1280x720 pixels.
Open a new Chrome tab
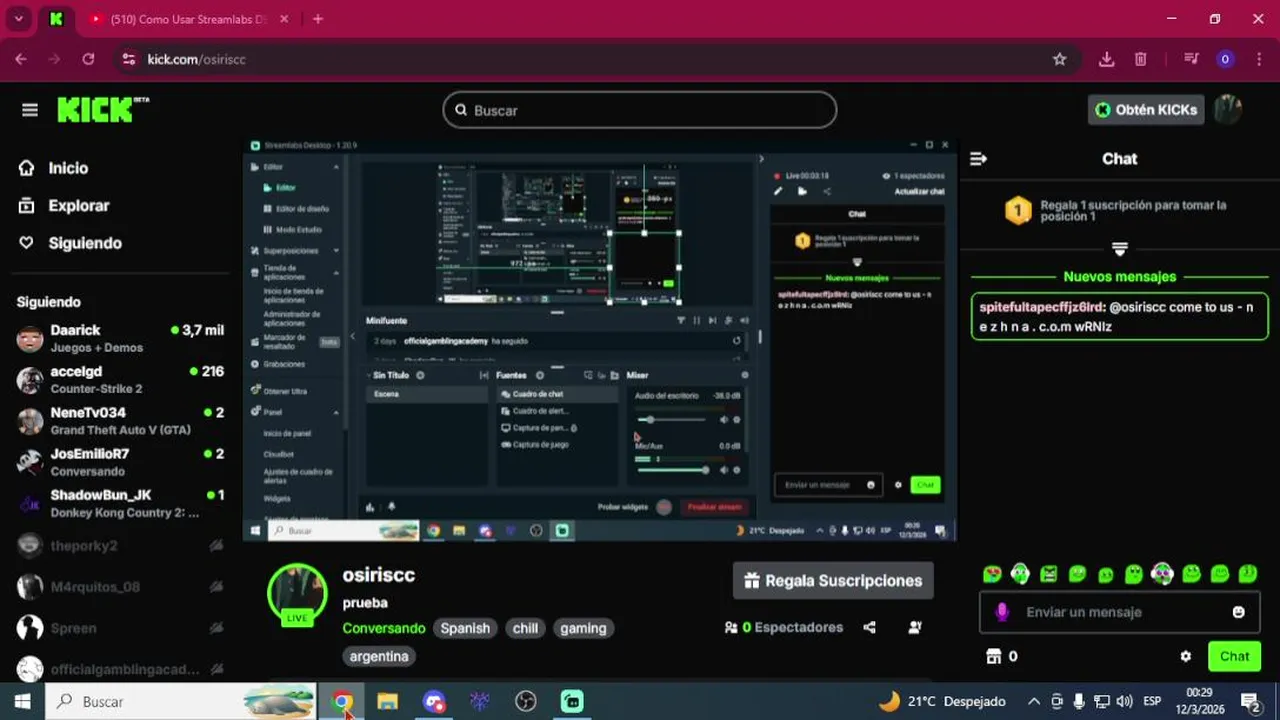pos(318,19)
